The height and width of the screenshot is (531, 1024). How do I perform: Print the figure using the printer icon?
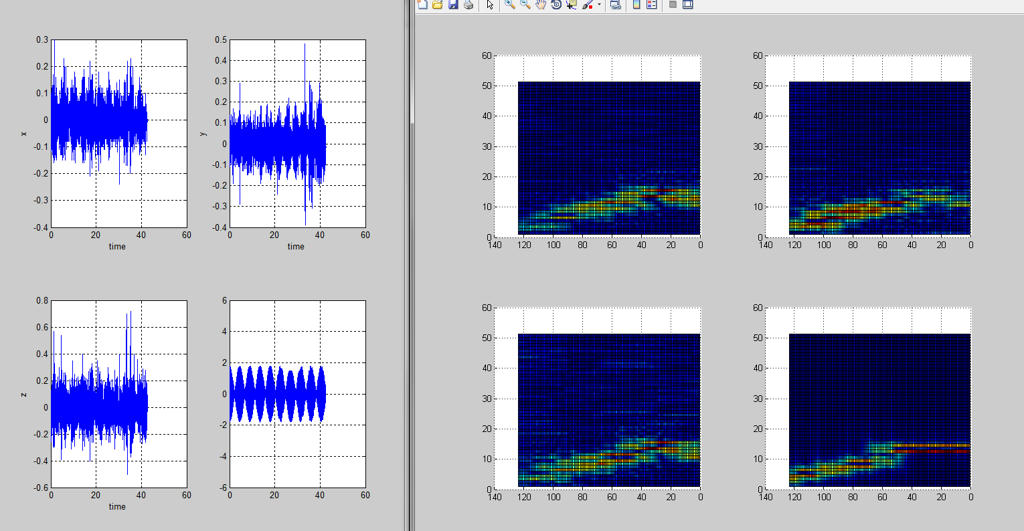[x=468, y=5]
